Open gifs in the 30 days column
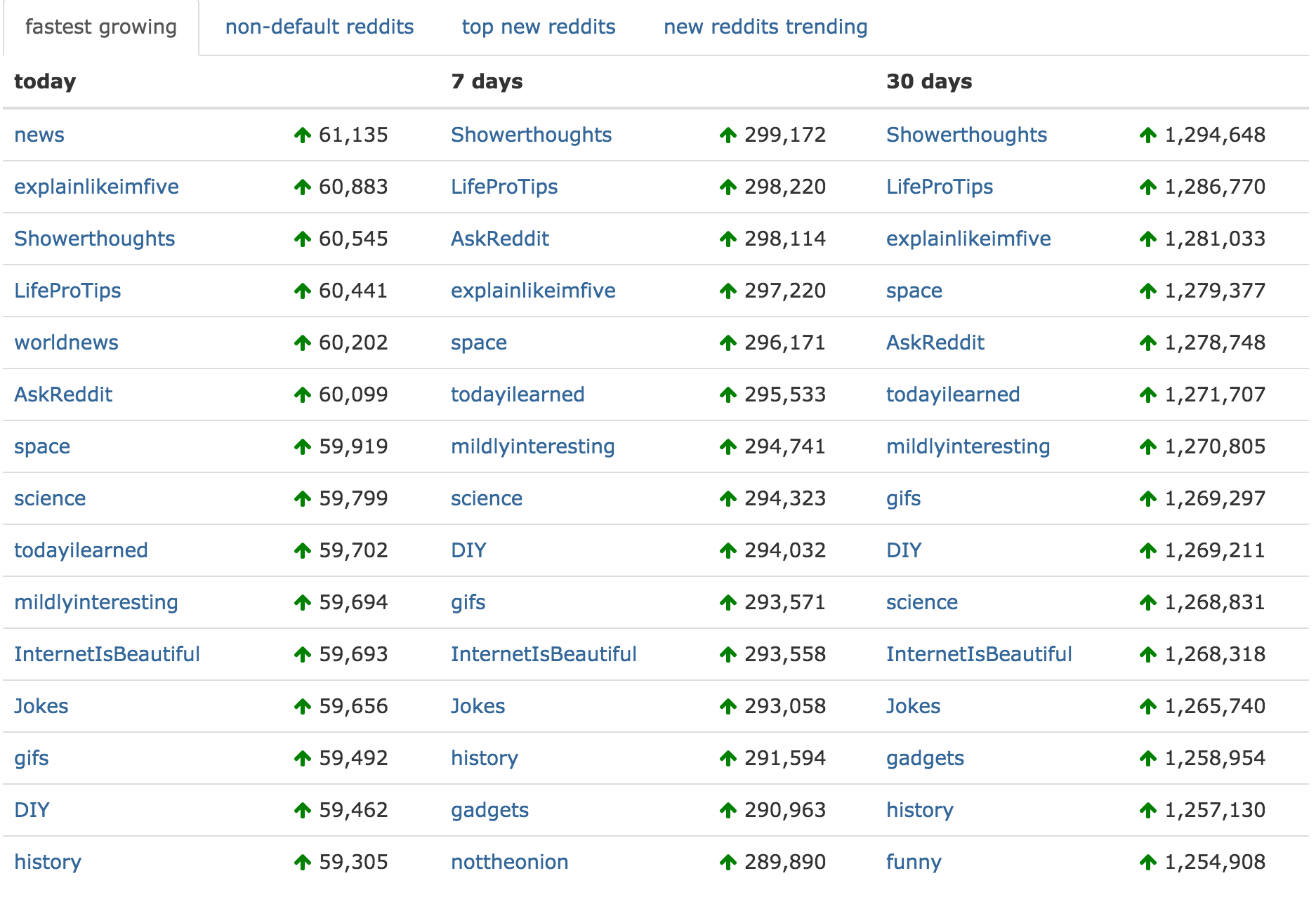The image size is (1316, 897). pyautogui.click(x=904, y=498)
